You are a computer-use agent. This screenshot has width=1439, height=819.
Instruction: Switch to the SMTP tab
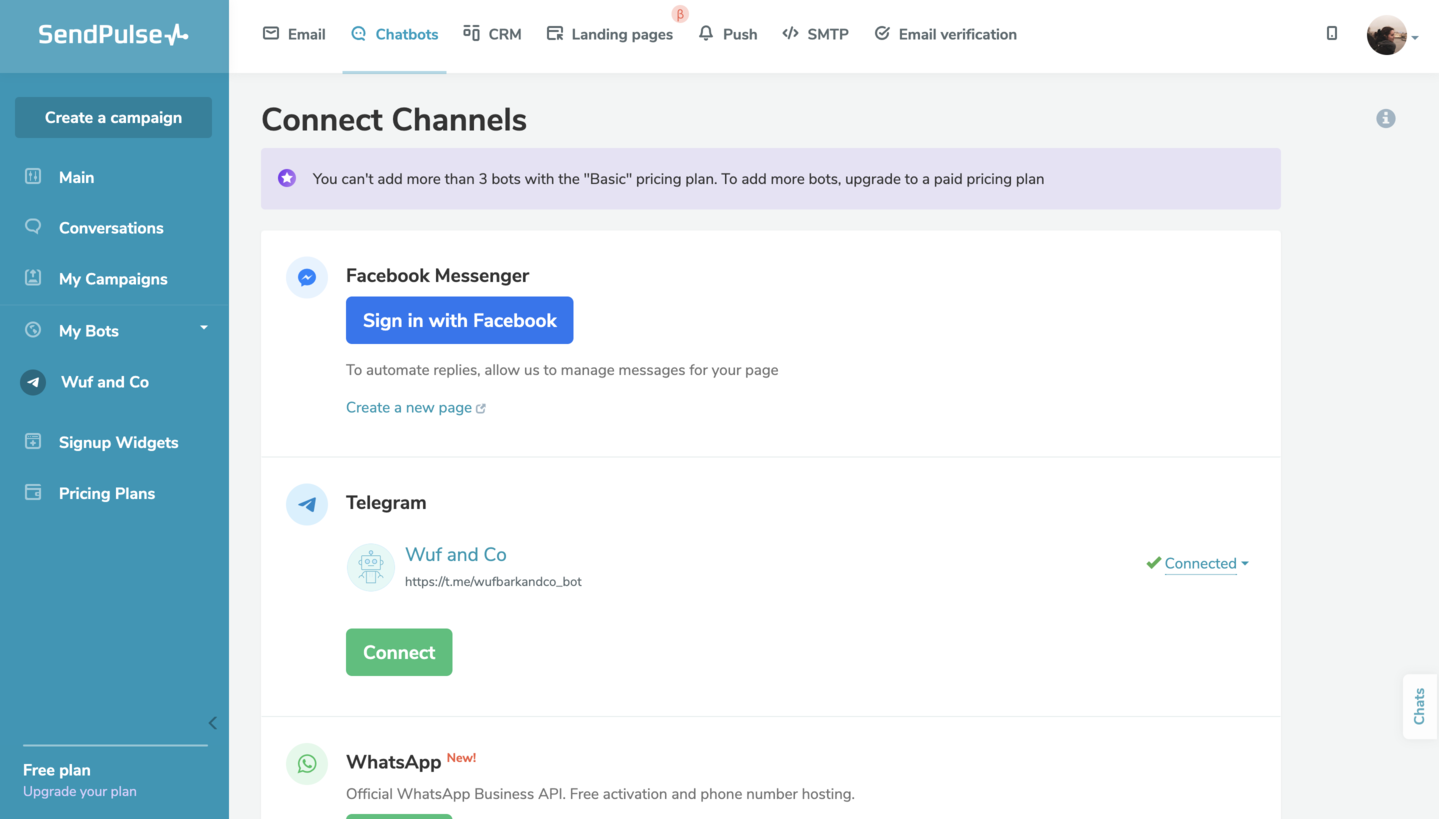[815, 34]
